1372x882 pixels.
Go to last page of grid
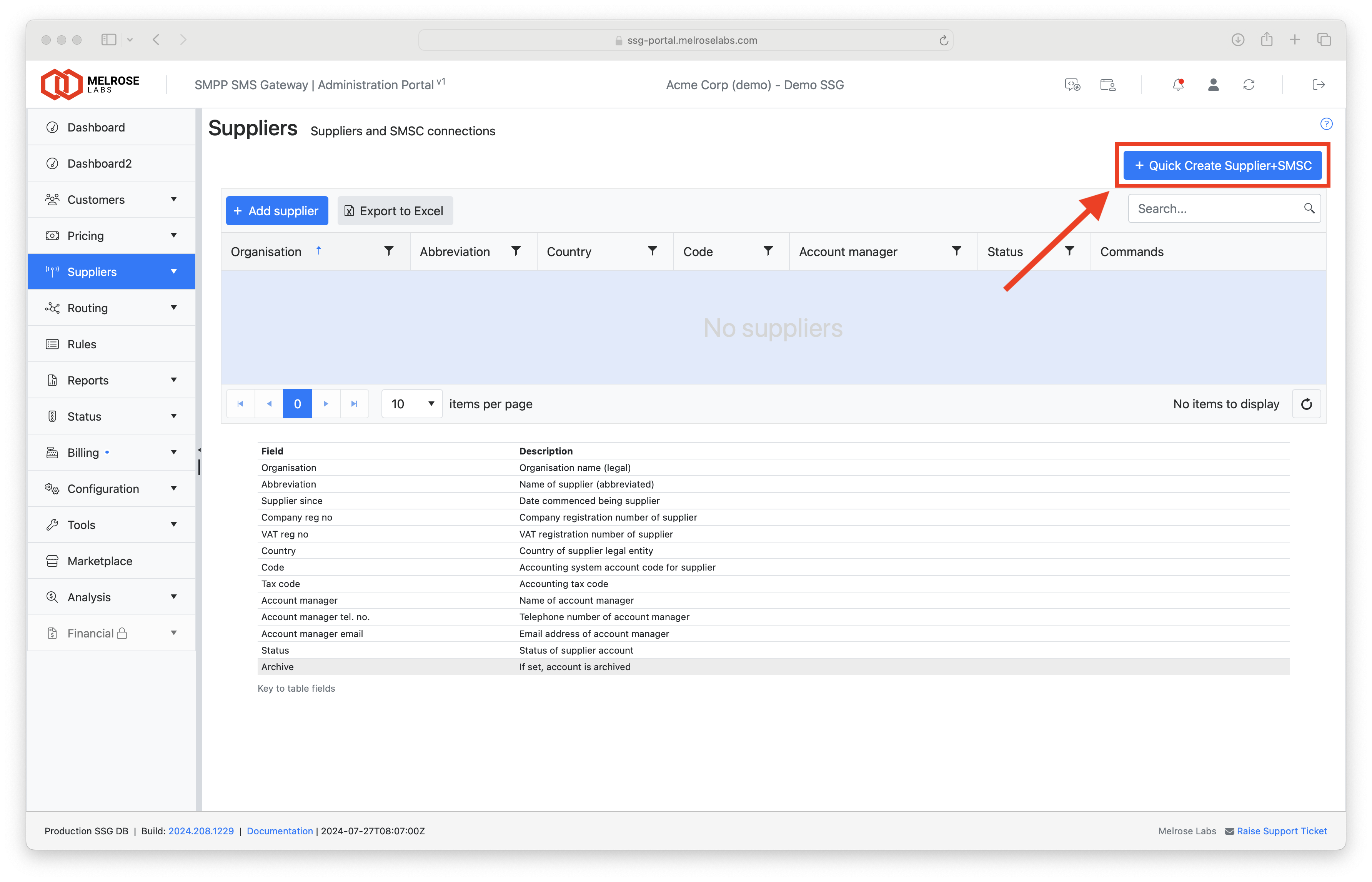tap(355, 404)
